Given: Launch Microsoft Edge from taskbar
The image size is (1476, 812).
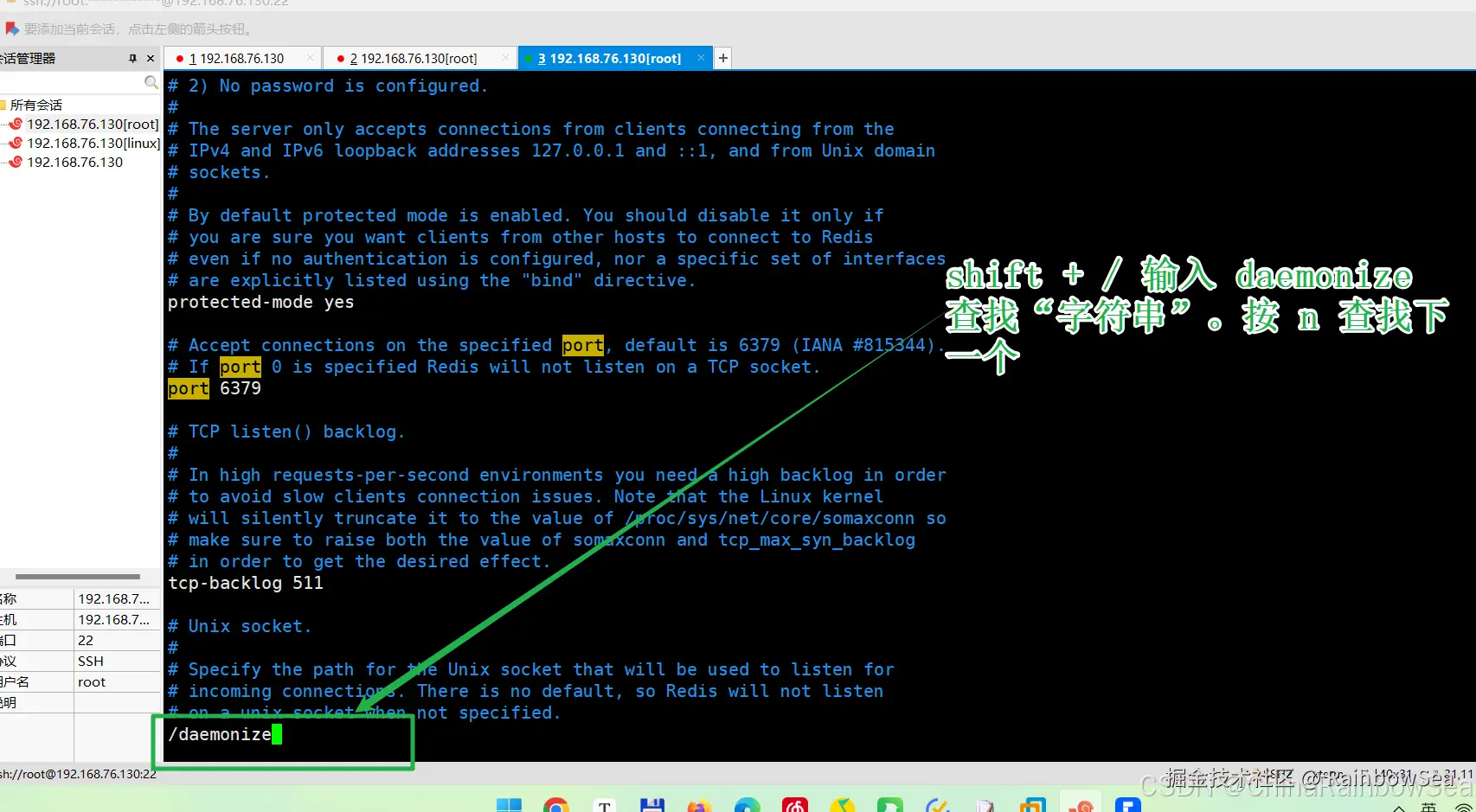Looking at the screenshot, I should (747, 804).
